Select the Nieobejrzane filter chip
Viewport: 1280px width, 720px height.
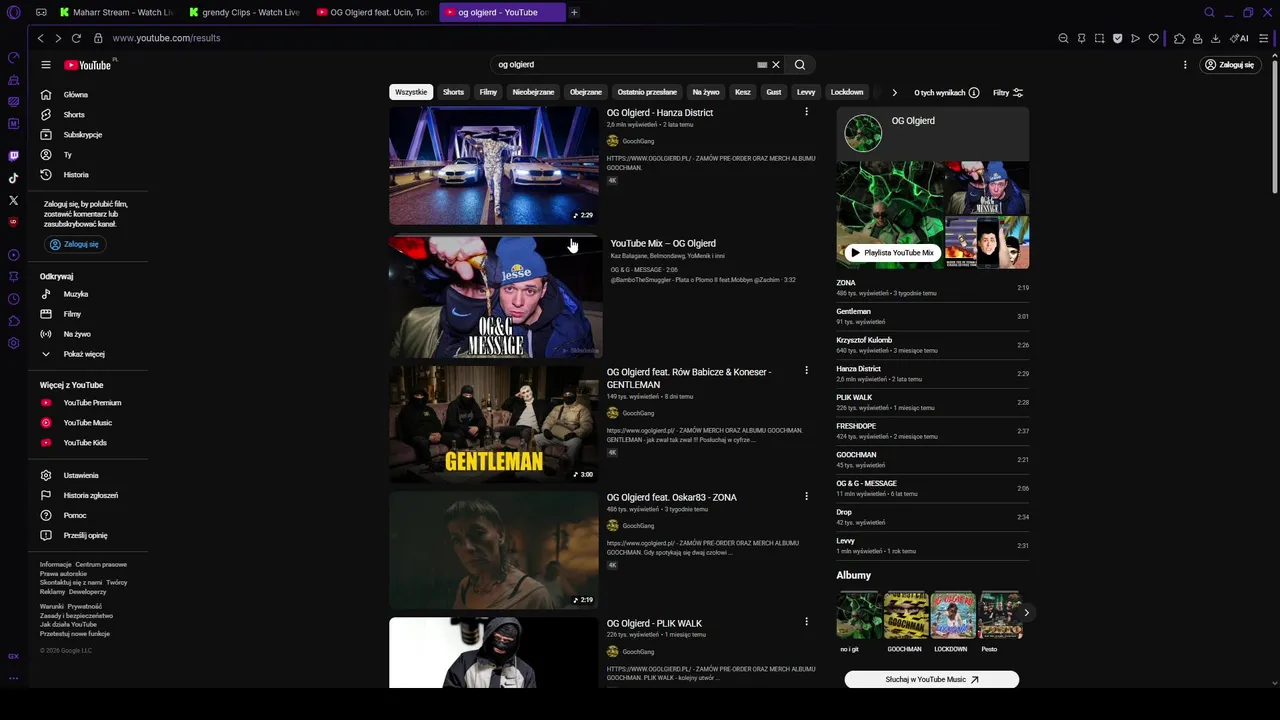533,92
